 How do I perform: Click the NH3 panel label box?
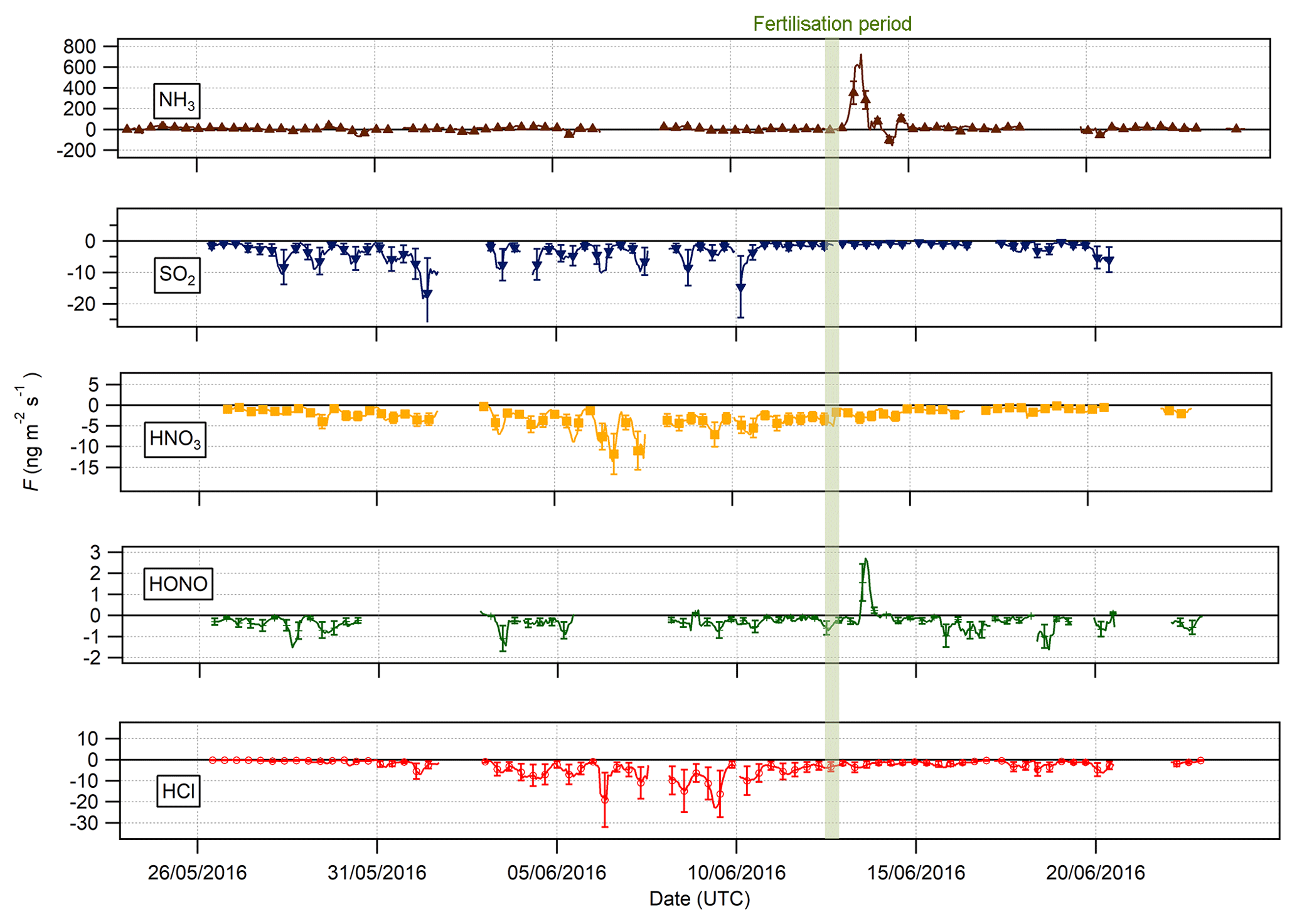177,100
